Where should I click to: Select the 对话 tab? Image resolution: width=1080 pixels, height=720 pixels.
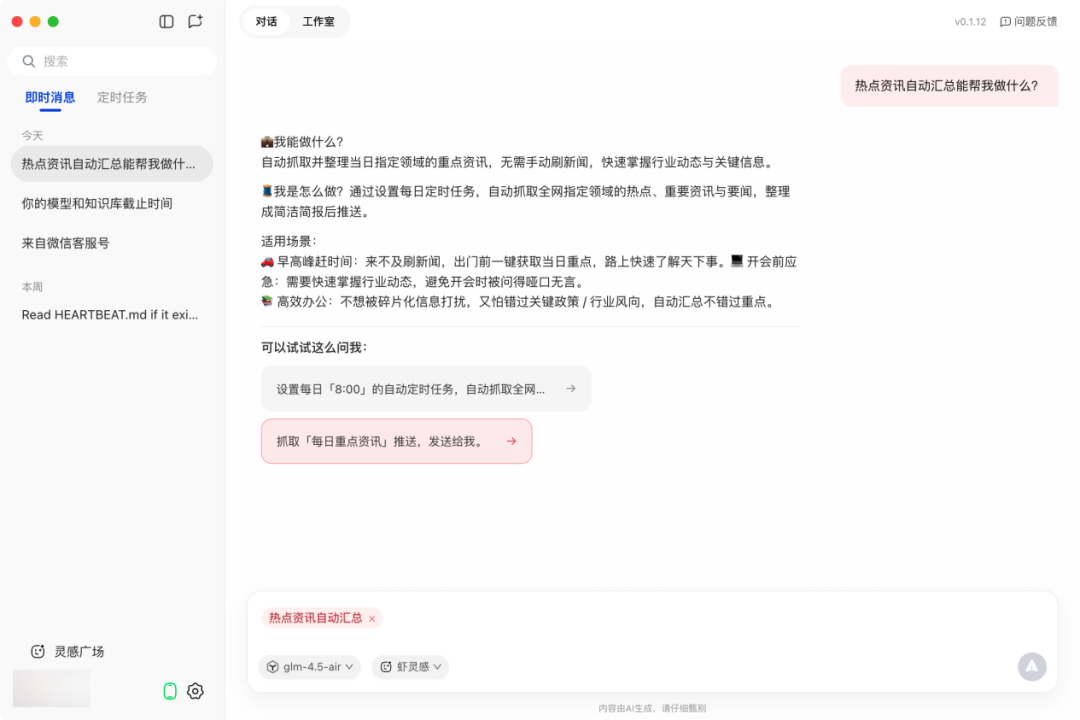[x=266, y=21]
